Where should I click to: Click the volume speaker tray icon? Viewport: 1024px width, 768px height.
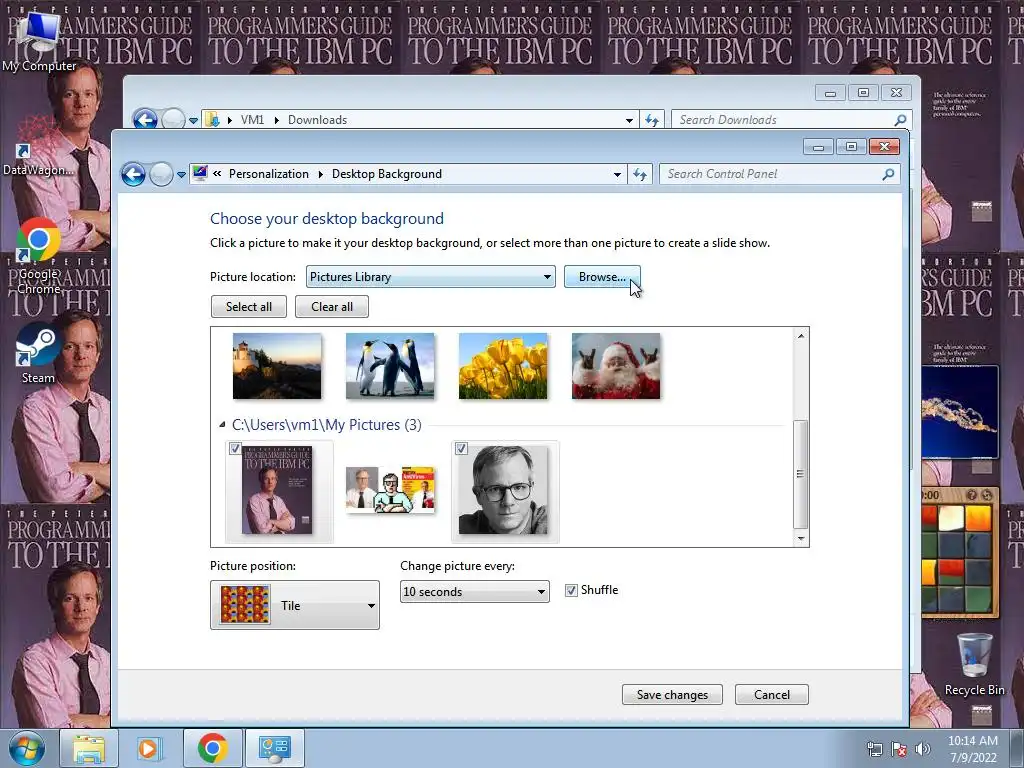pyautogui.click(x=923, y=749)
